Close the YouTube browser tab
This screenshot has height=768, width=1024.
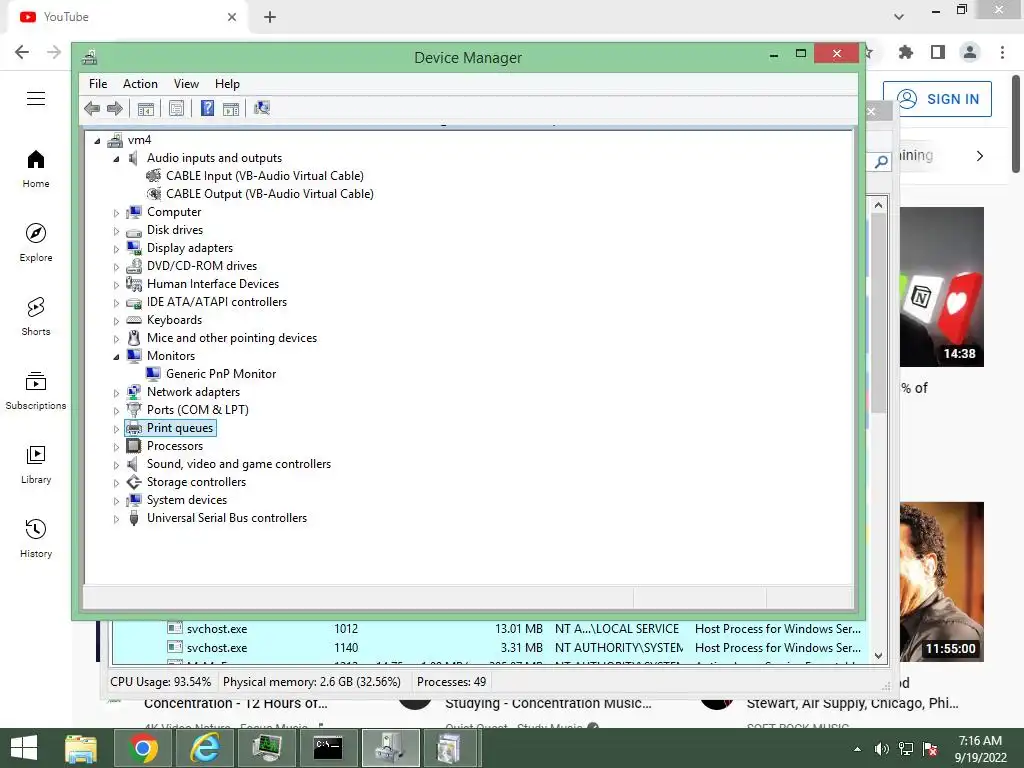point(232,17)
